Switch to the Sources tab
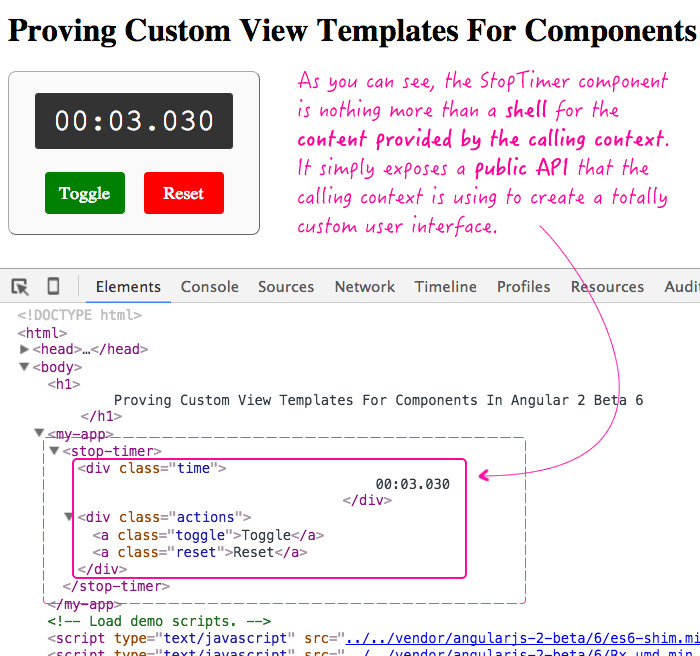Viewport: 700px width, 656px height. [286, 287]
